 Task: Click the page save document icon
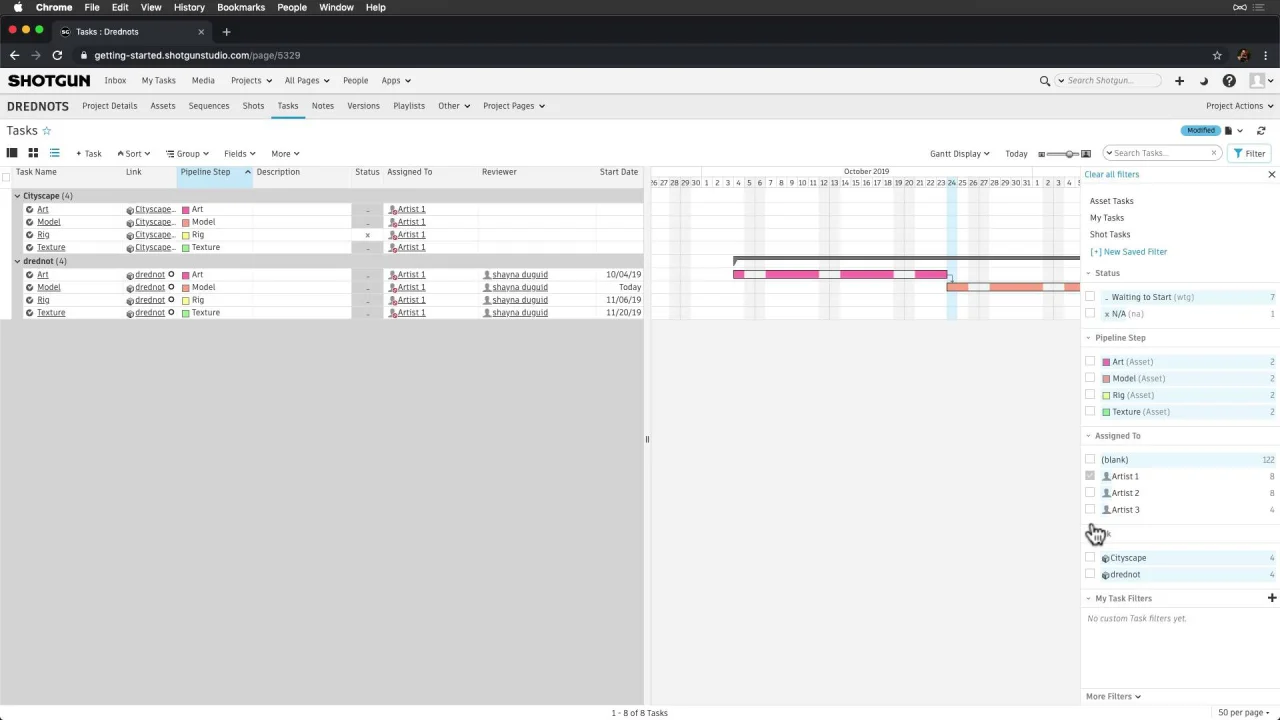pyautogui.click(x=1229, y=131)
